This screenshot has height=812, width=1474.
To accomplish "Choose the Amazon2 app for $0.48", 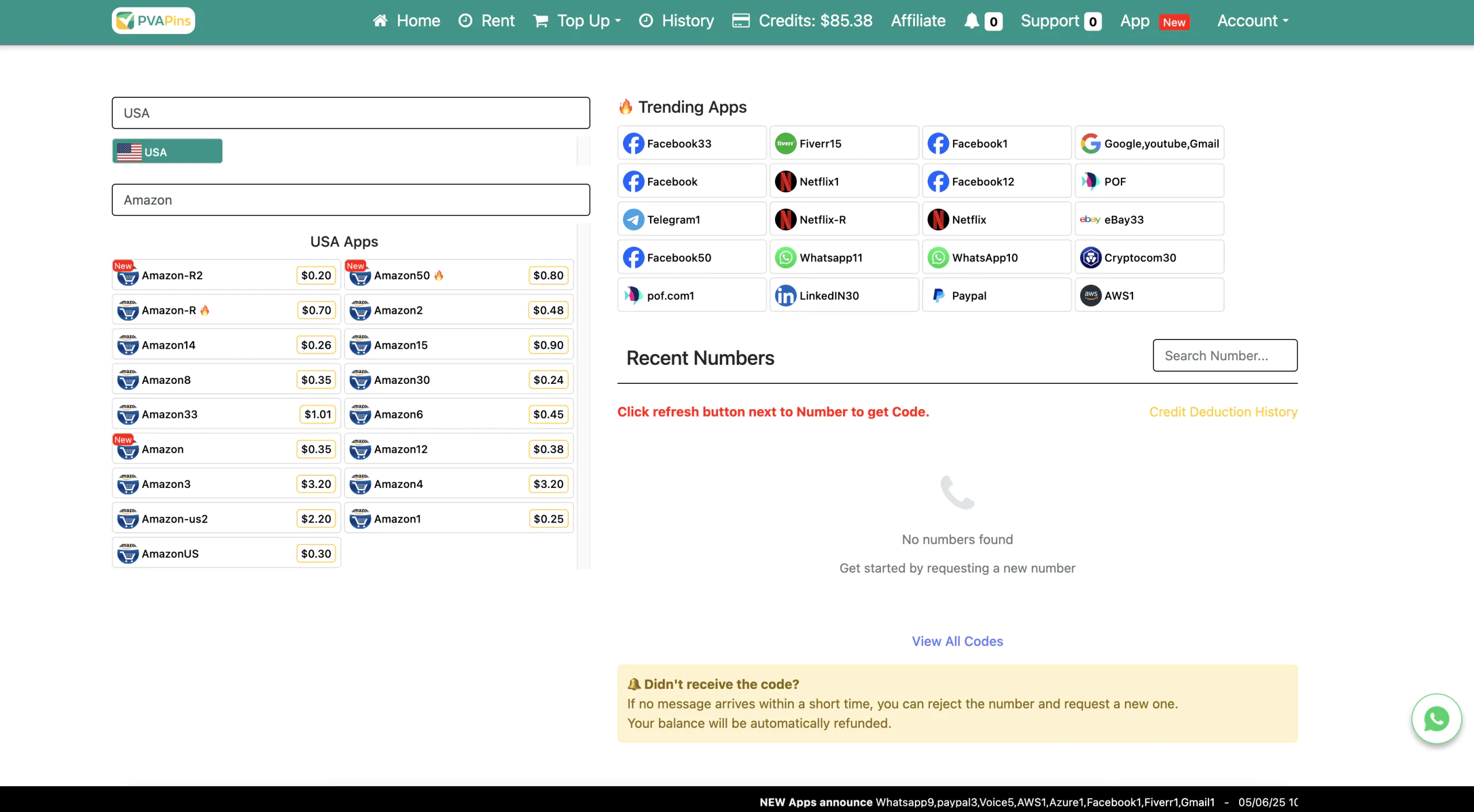I will click(459, 310).
